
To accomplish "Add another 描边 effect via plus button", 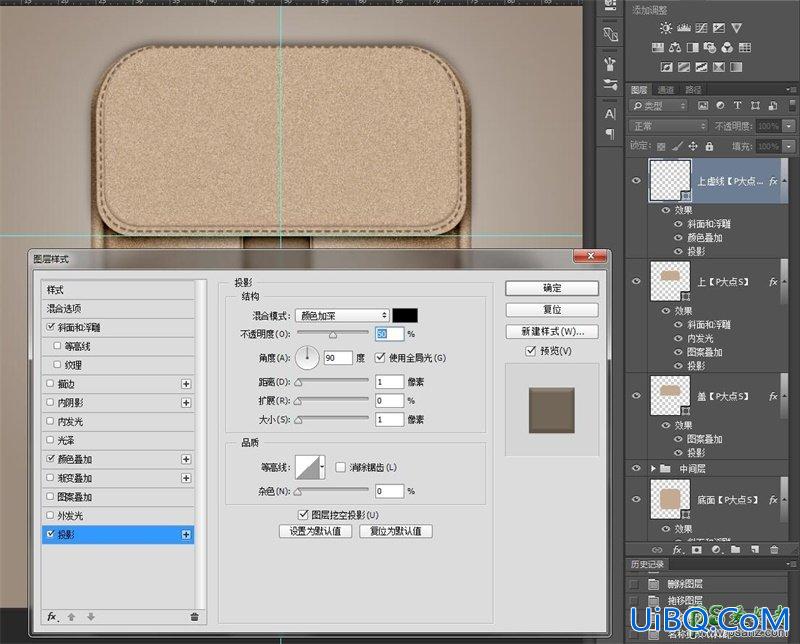I will point(186,384).
